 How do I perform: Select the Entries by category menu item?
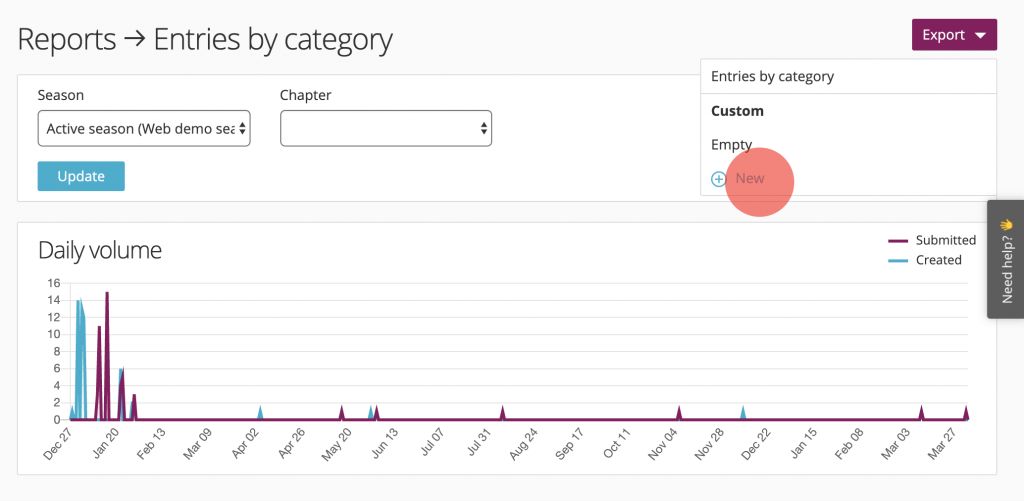point(772,76)
